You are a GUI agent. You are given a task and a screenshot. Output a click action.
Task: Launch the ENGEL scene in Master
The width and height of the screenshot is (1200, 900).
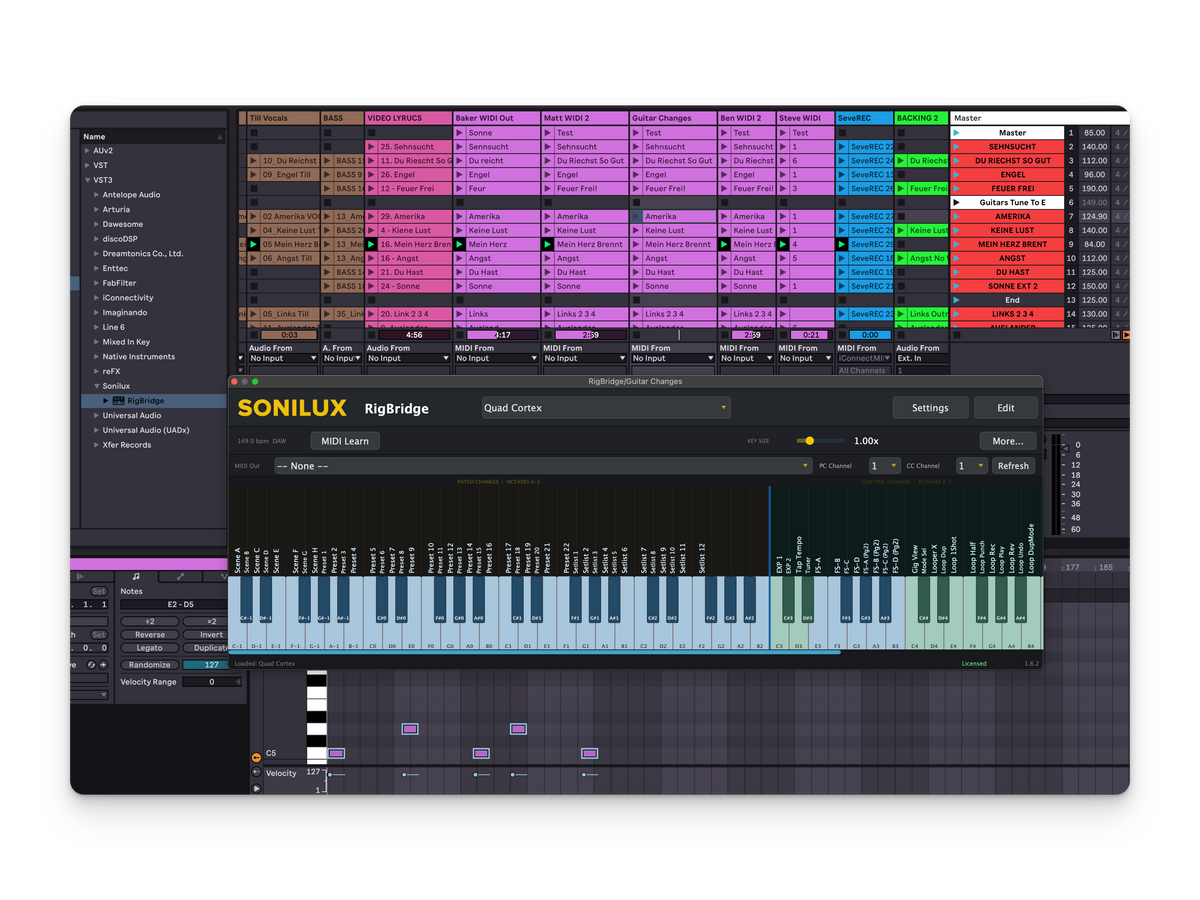(x=956, y=175)
